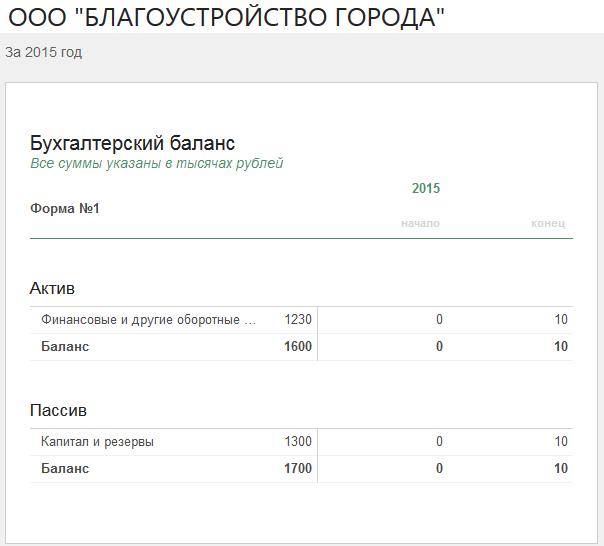604x546 pixels.
Task: Click balance line code 1600
Action: click(x=298, y=346)
